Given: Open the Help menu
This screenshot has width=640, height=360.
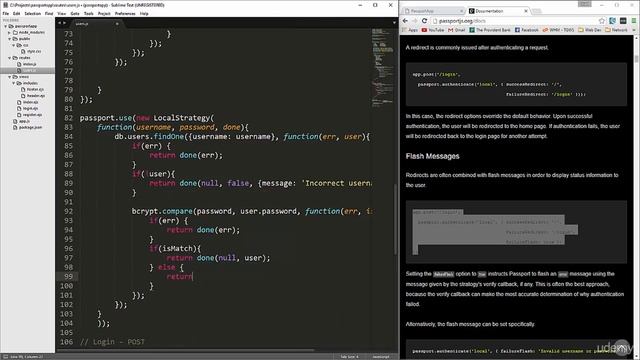Looking at the screenshot, I should pyautogui.click(x=144, y=13).
